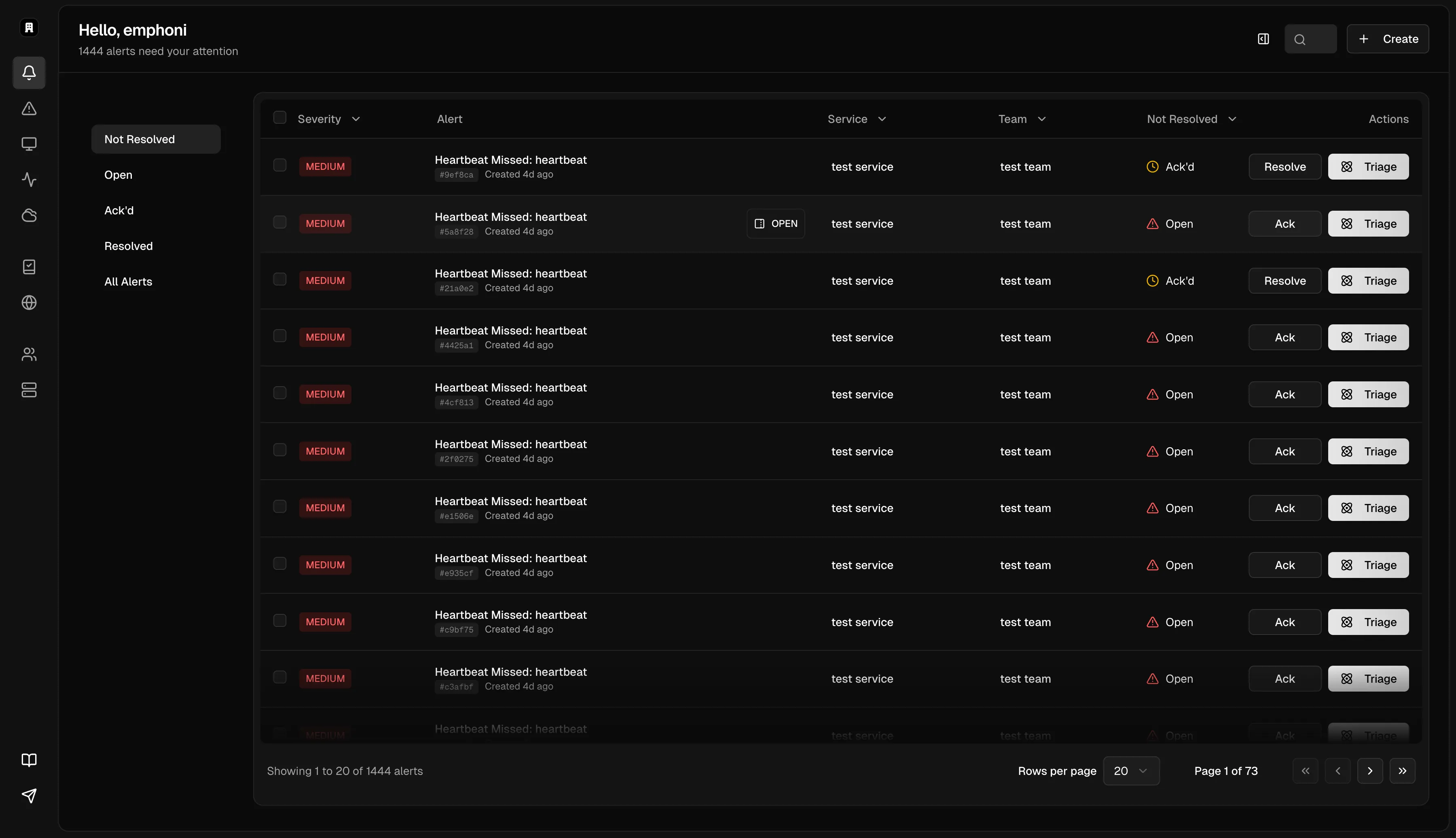The image size is (1456, 838).
Task: Click the paper plane feedback icon
Action: pyautogui.click(x=29, y=796)
